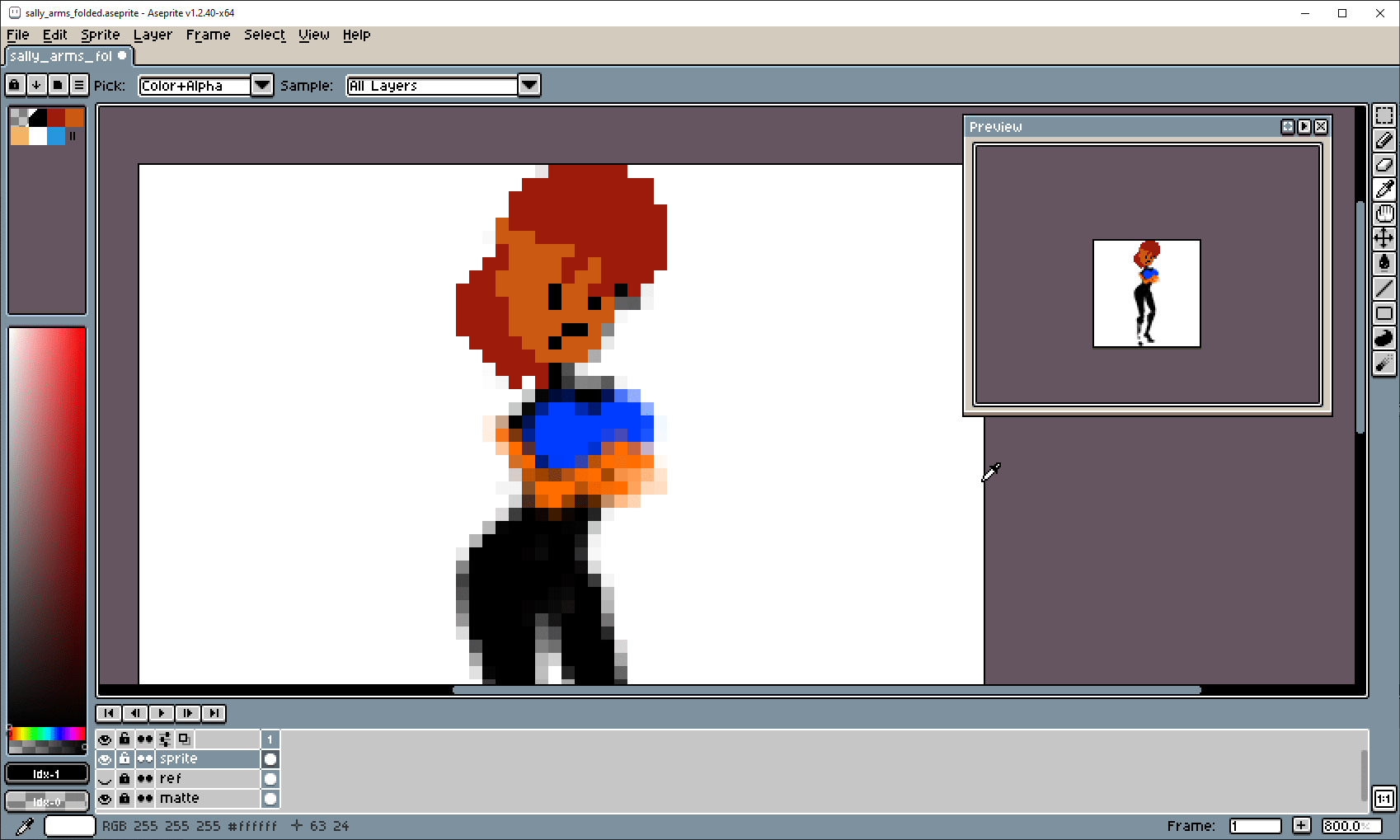Open the Layer menu
Image resolution: width=1400 pixels, height=840 pixels.
click(x=153, y=35)
